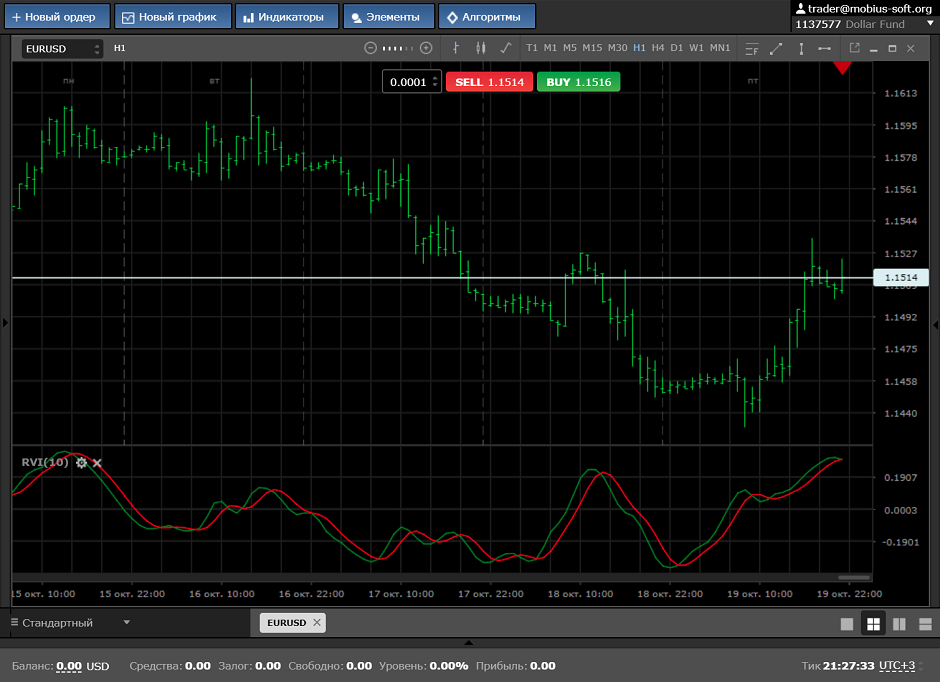This screenshot has width=940, height=682.
Task: Switch to the T1 tick timeframe
Action: click(x=532, y=48)
